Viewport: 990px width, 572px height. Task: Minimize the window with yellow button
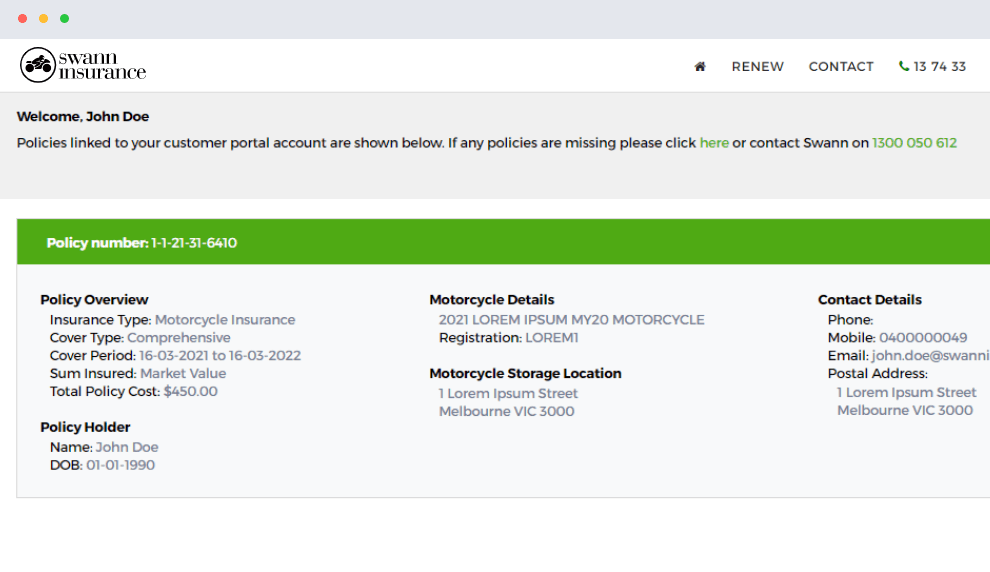click(44, 19)
